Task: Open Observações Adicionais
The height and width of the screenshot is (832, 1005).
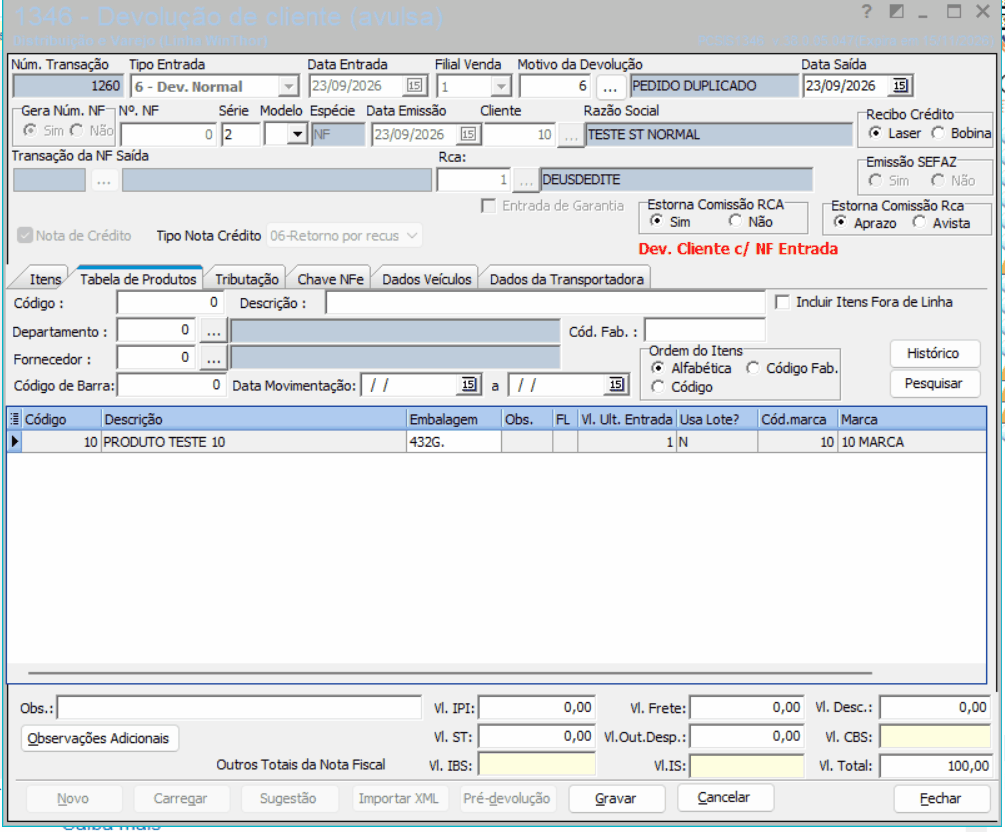Action: [x=99, y=738]
